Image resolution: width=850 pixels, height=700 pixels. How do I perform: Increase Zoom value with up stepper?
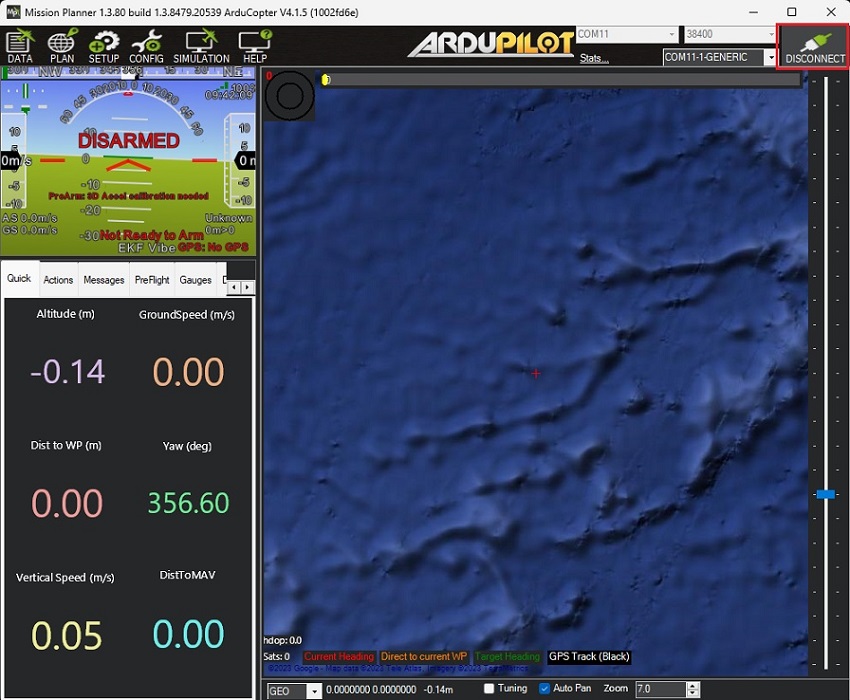694,686
